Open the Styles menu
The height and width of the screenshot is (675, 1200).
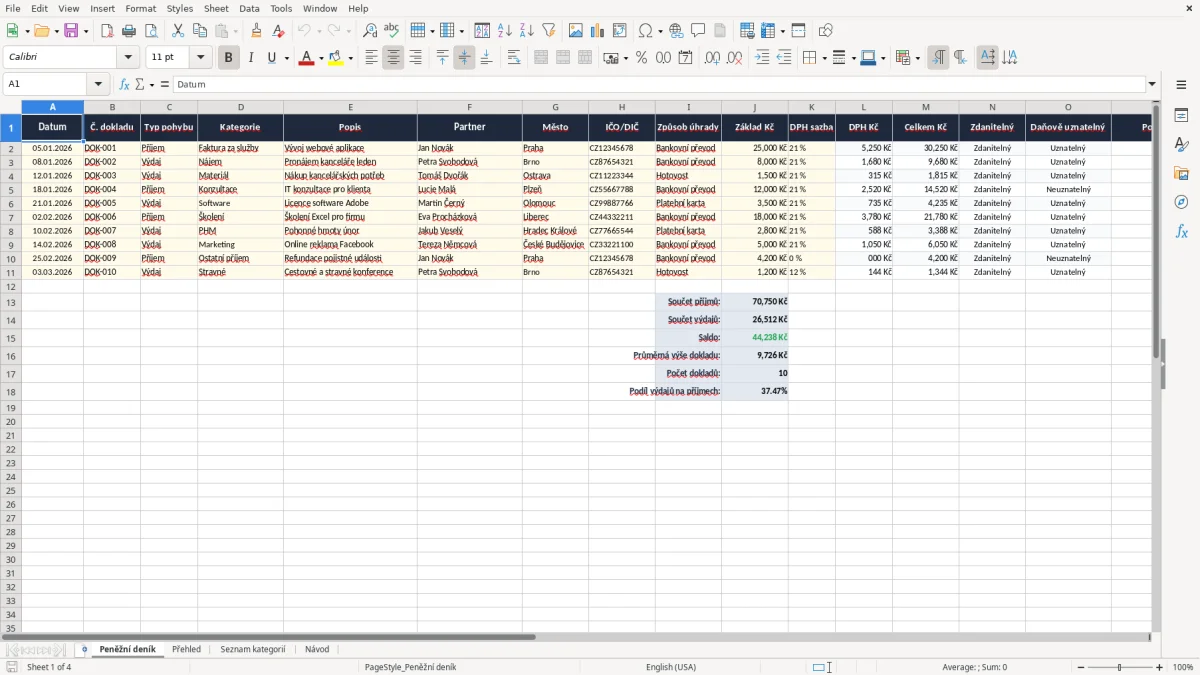tap(180, 8)
